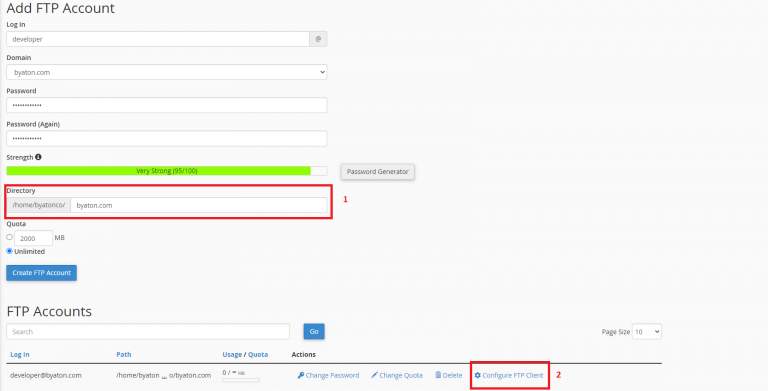Click the /home/byaton path cell
This screenshot has width=768, height=391.
coord(164,375)
